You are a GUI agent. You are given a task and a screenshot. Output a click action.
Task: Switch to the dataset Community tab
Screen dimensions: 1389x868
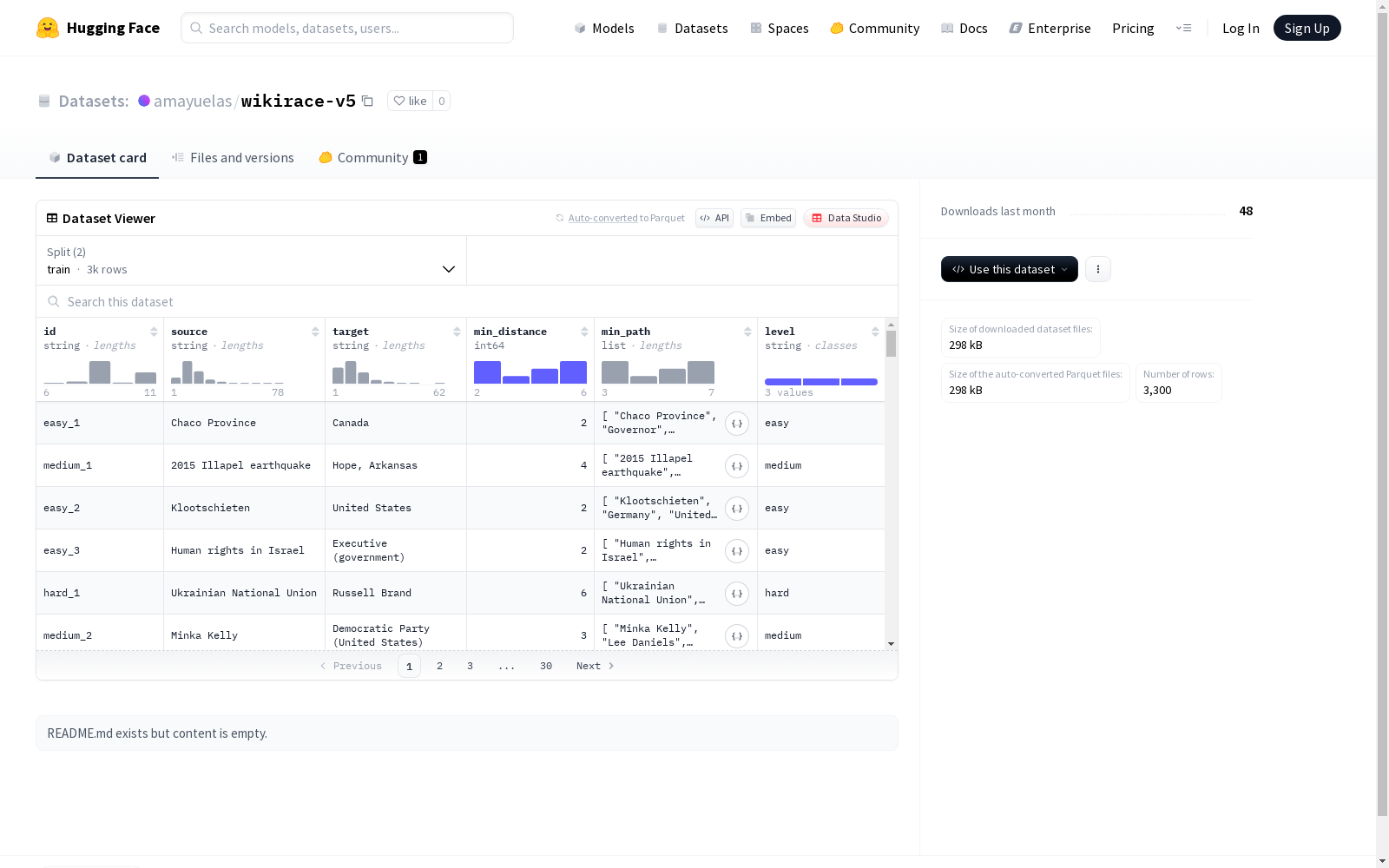point(372,157)
